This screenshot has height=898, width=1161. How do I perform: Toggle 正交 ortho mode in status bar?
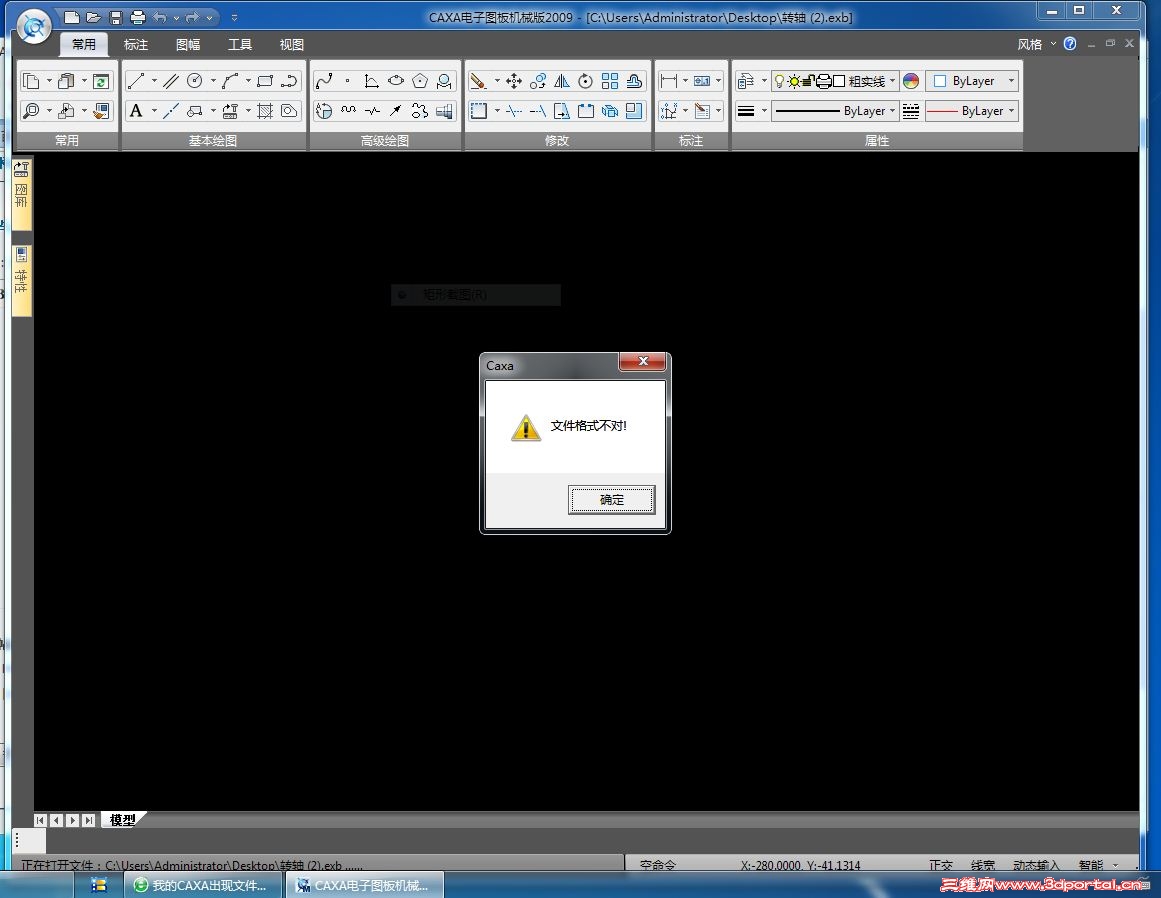coord(940,864)
